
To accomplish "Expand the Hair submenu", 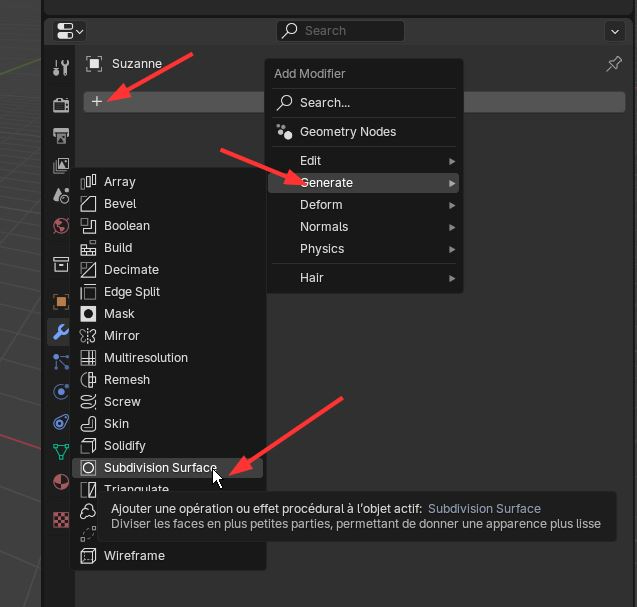I will click(364, 278).
